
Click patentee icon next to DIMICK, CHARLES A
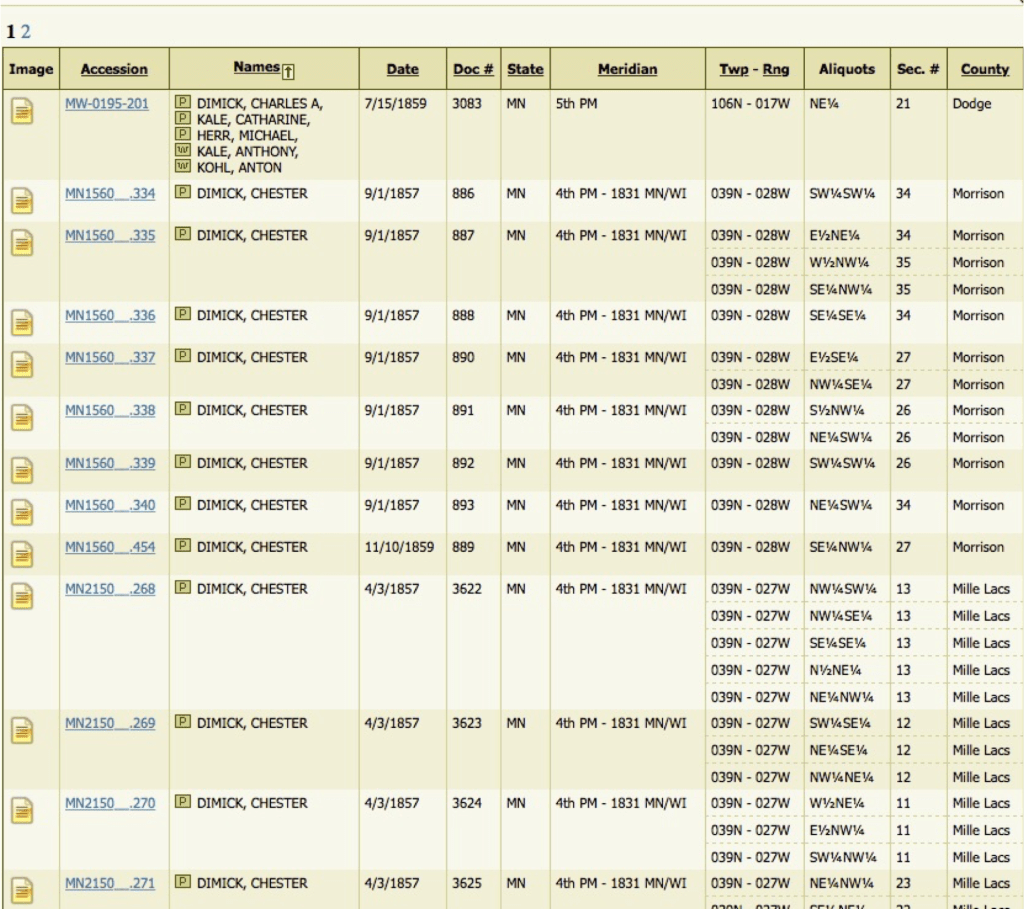pos(183,102)
